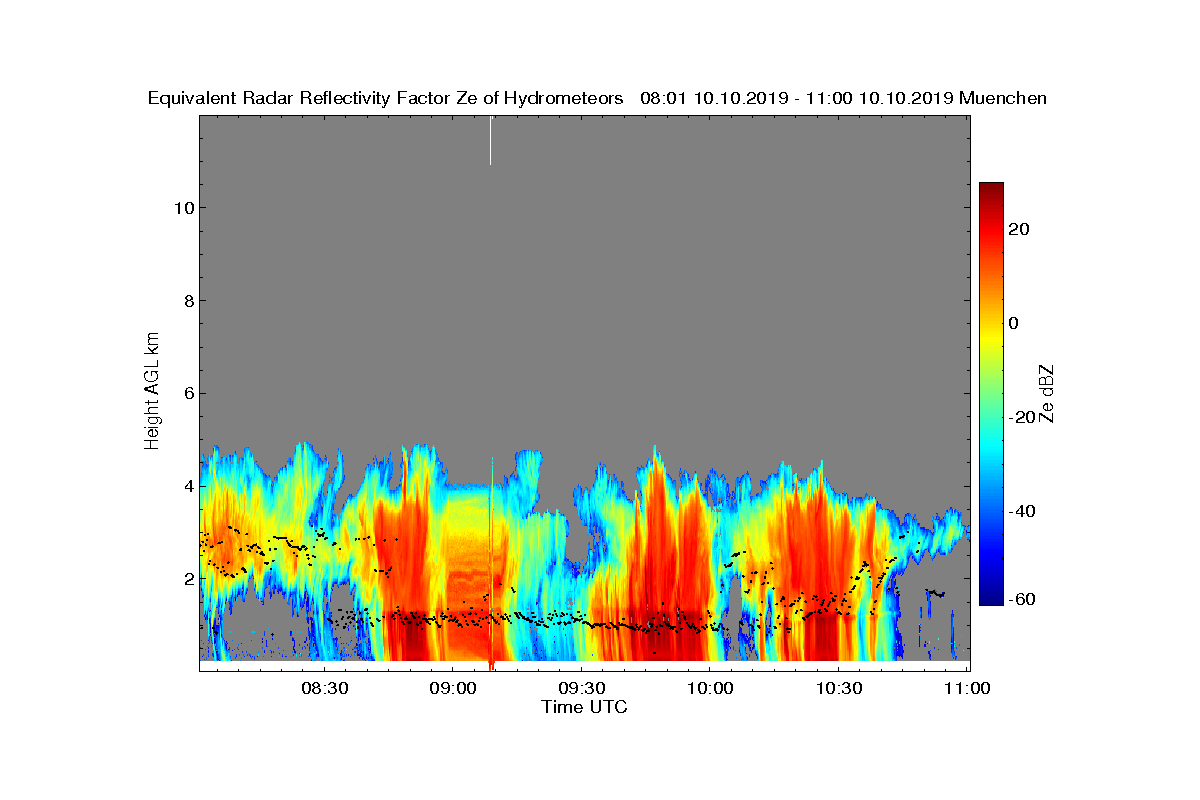Click the dark blue bottom of the colorbar
Screen dimensions: 1200x800
pyautogui.click(x=991, y=597)
